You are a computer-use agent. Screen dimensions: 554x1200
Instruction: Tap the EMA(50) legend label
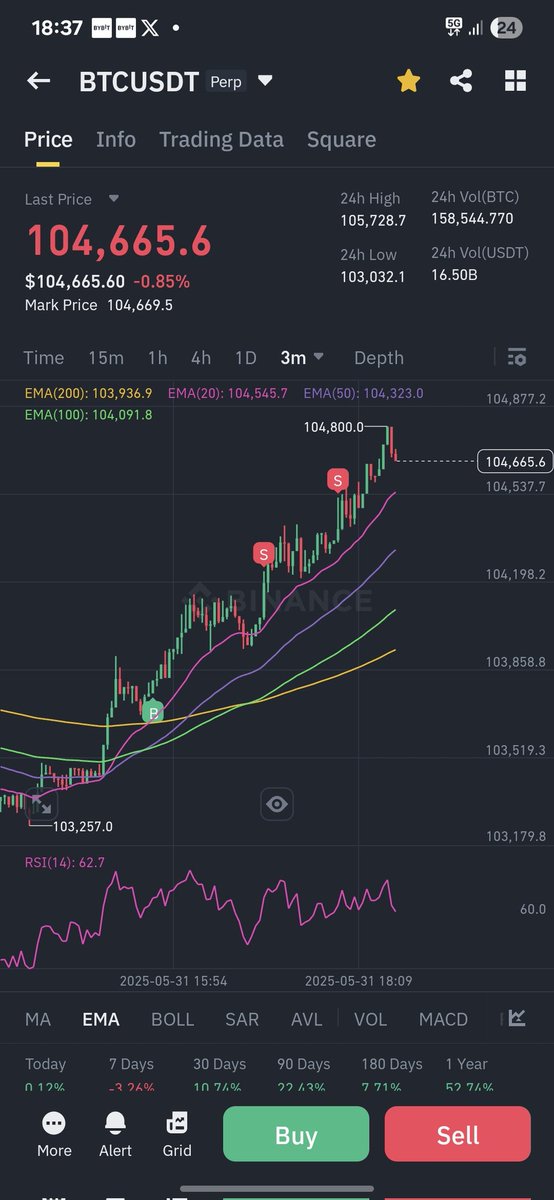(x=363, y=394)
